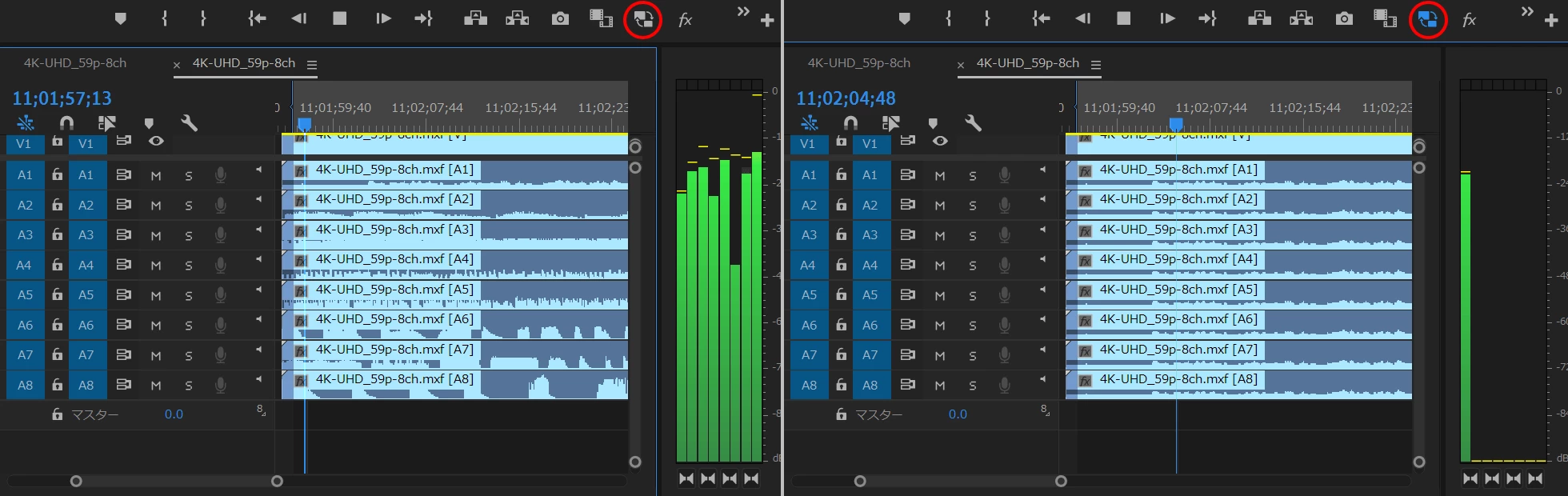
Task: Open the left timeline panel menu
Action: (312, 65)
